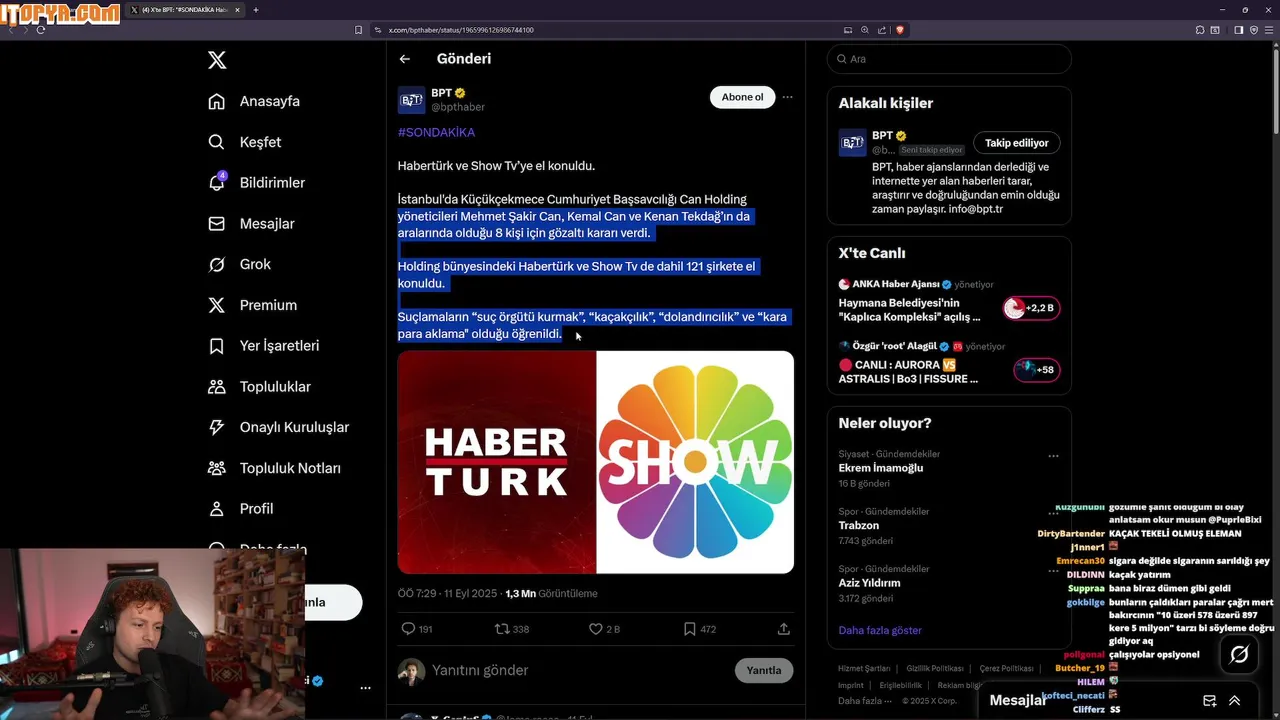Go back with the Gönderi arrow
This screenshot has width=1280, height=720.
click(x=405, y=59)
